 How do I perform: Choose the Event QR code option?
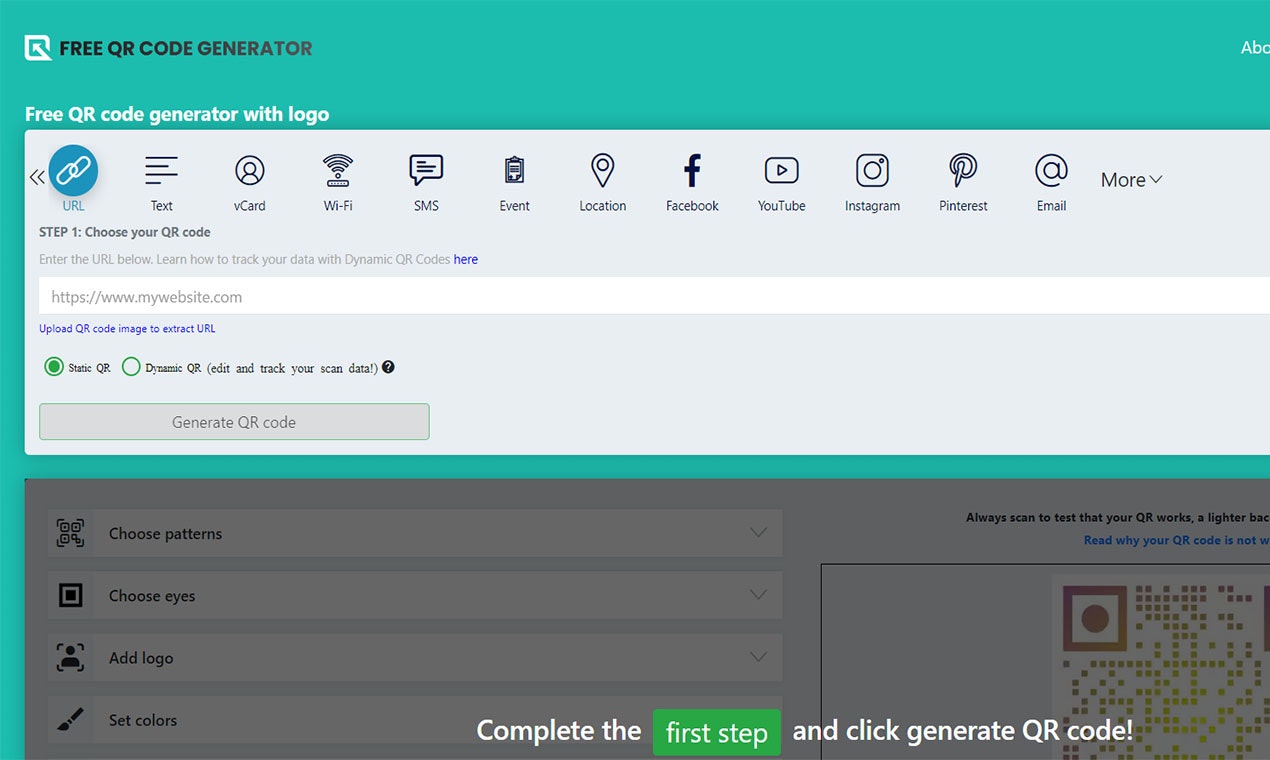(514, 178)
